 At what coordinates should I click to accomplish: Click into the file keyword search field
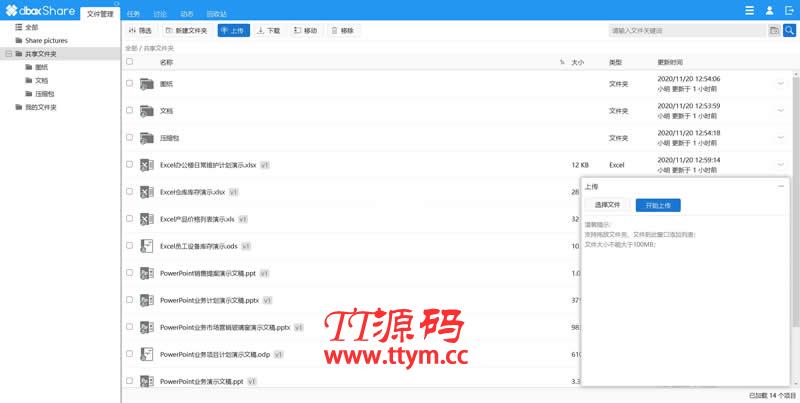pos(688,31)
